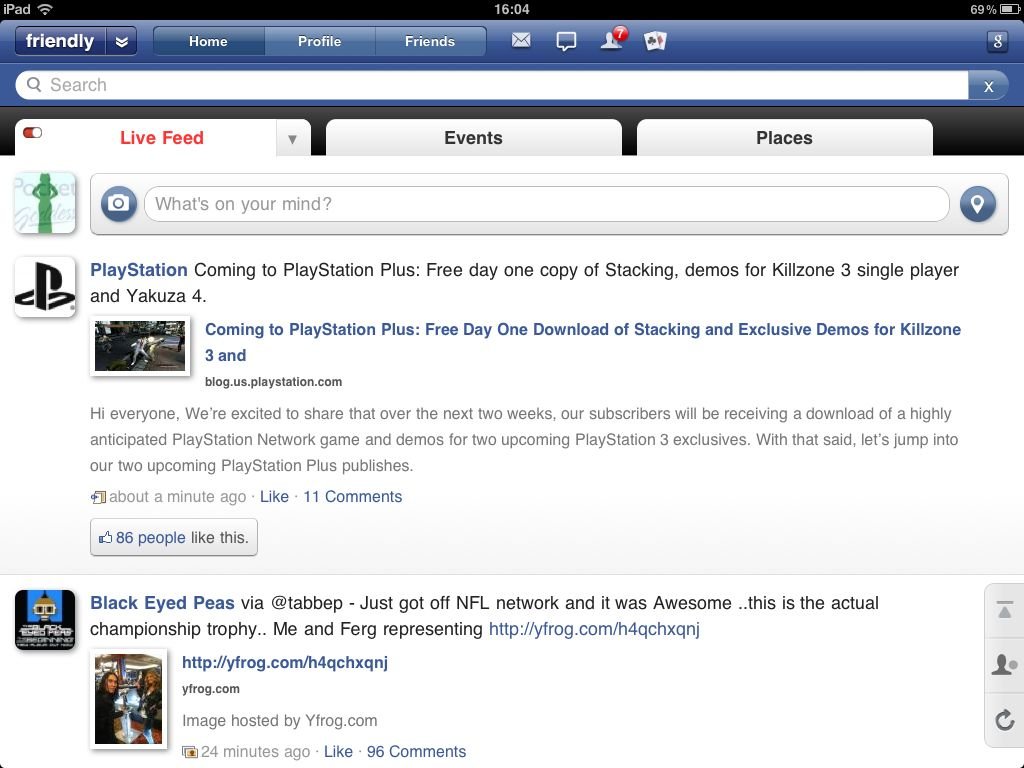Focus the Search field

(492, 85)
